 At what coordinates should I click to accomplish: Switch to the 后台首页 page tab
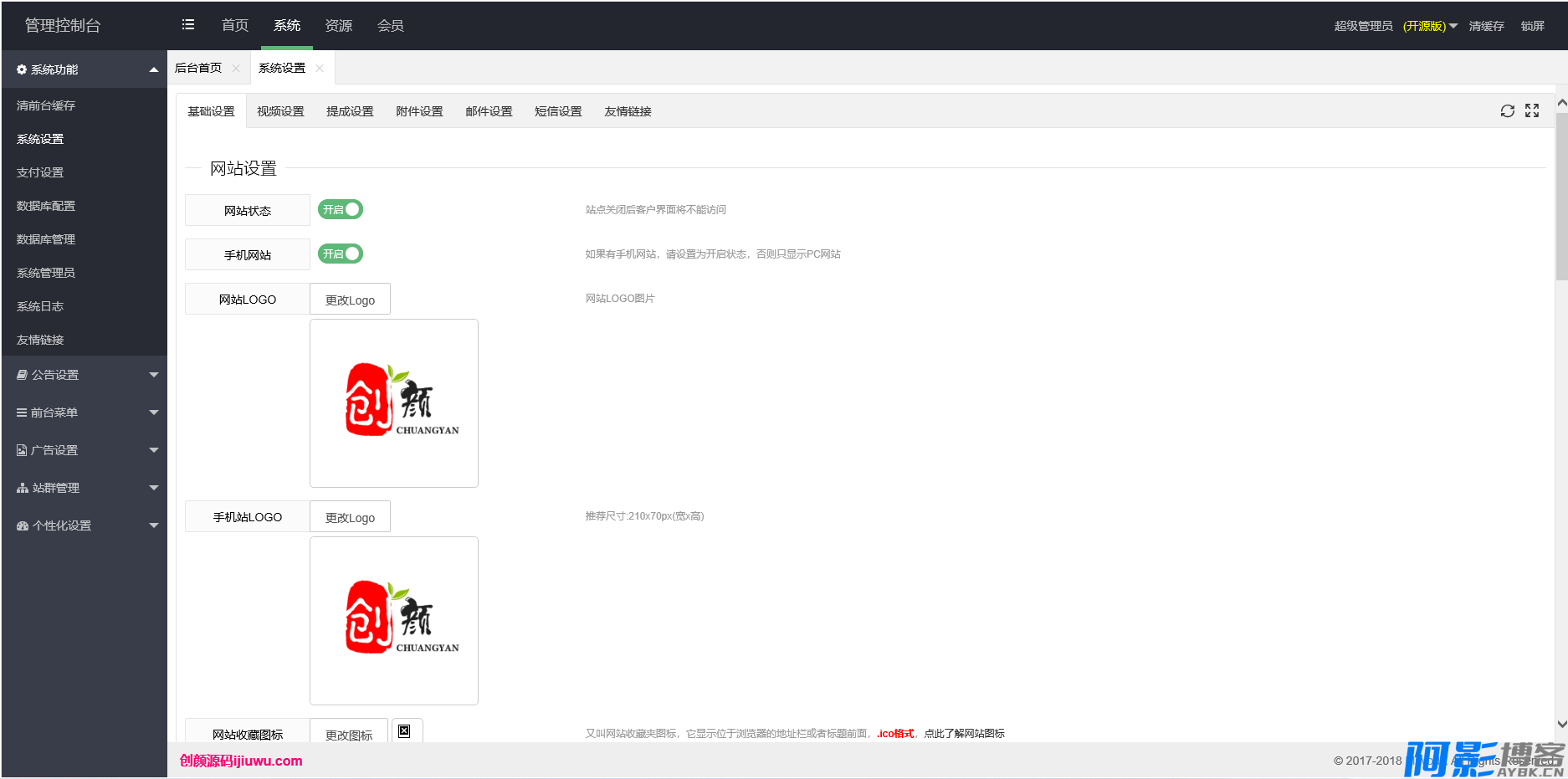pyautogui.click(x=198, y=69)
